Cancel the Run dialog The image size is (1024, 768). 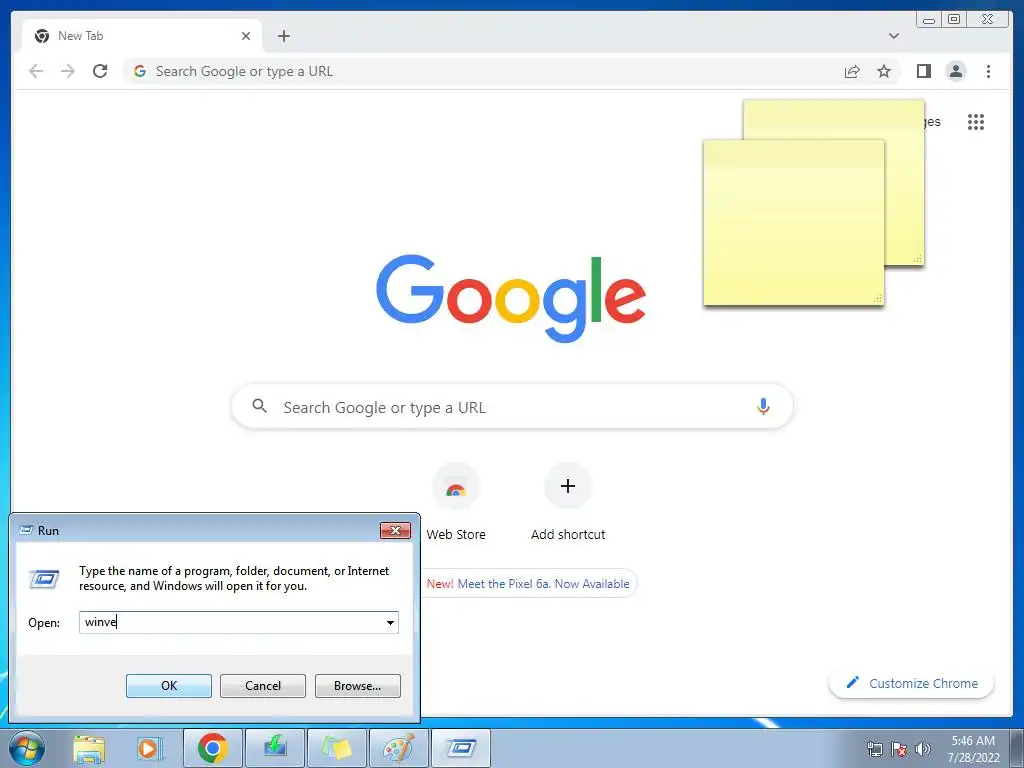point(263,686)
